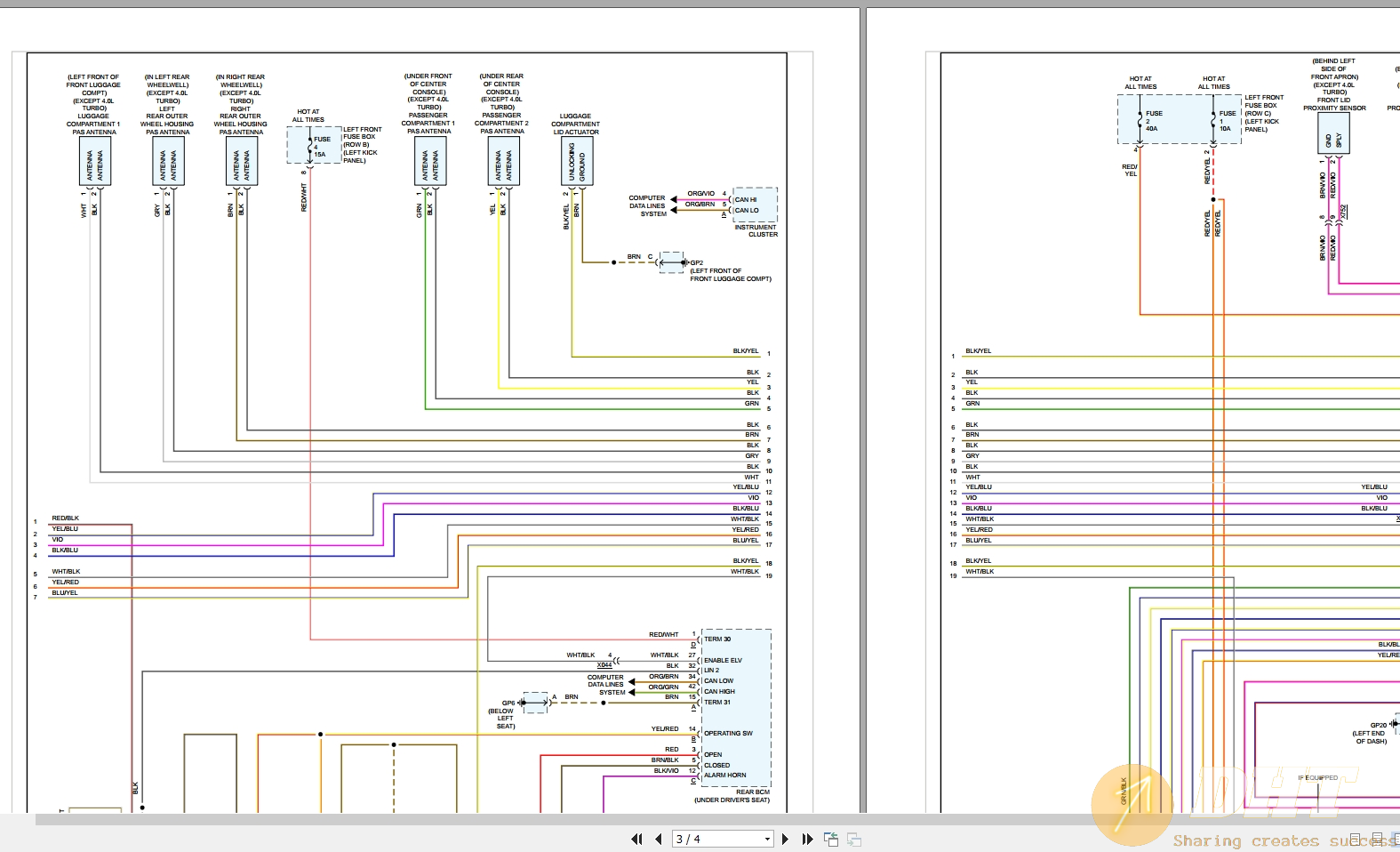
Task: Click the ENABLE ELV pin label
Action: pos(723,660)
